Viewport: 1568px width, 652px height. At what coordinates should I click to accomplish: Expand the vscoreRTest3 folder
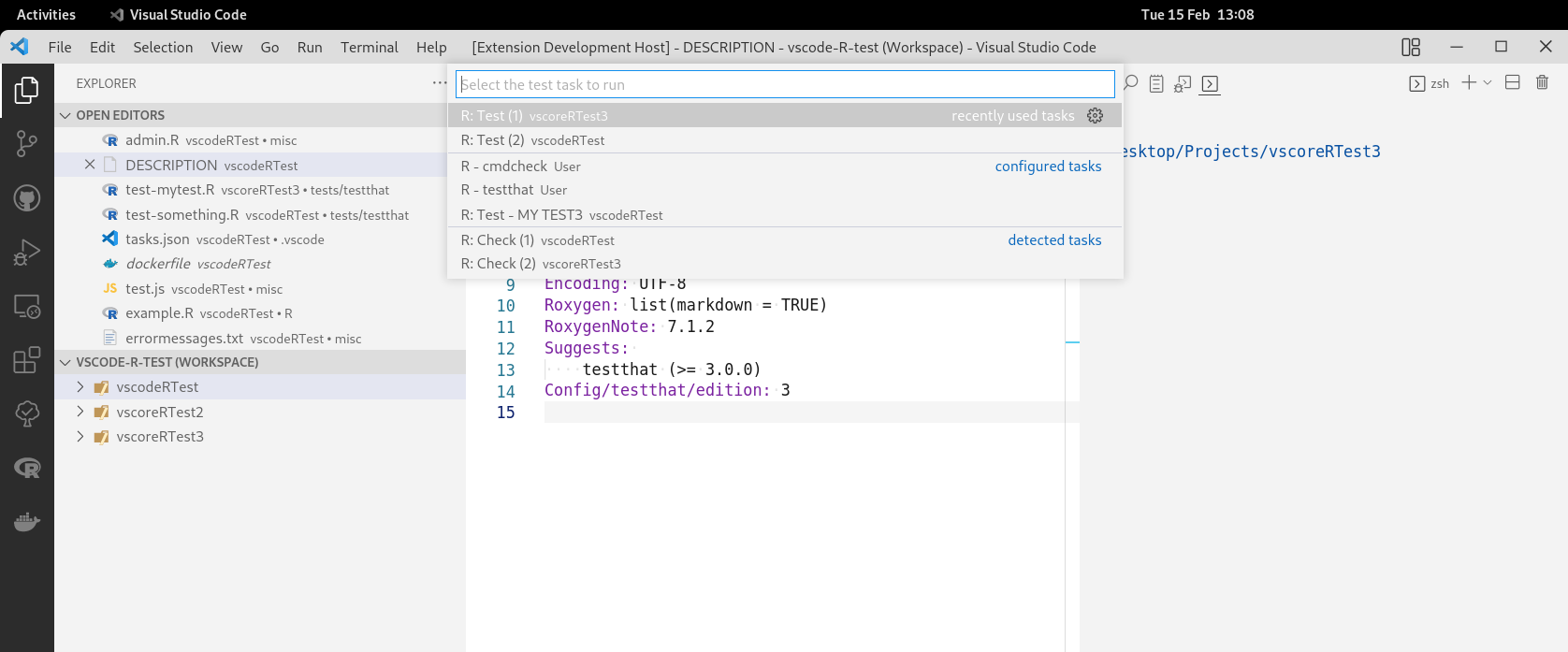(x=80, y=436)
